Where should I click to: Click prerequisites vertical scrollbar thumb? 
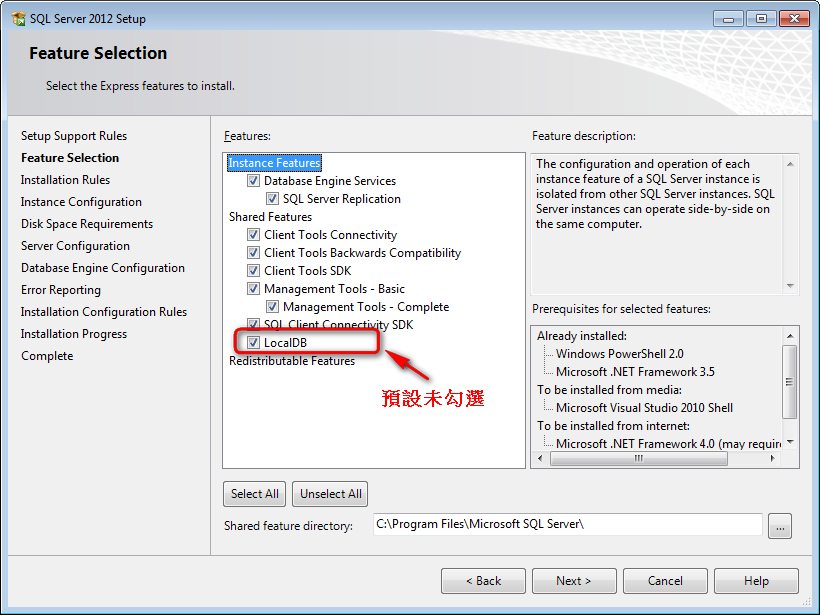pos(790,382)
